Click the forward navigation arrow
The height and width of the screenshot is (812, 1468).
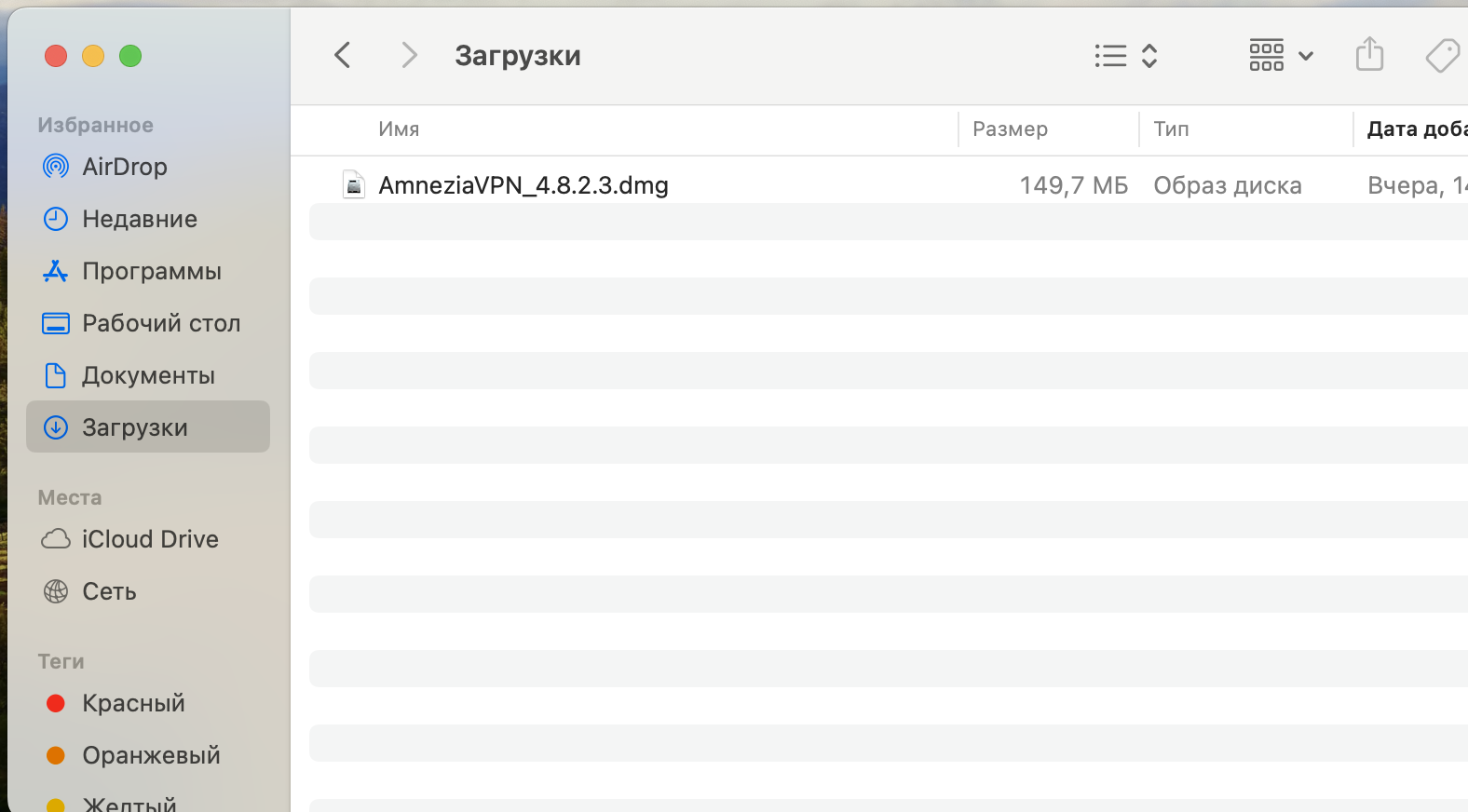[x=408, y=56]
